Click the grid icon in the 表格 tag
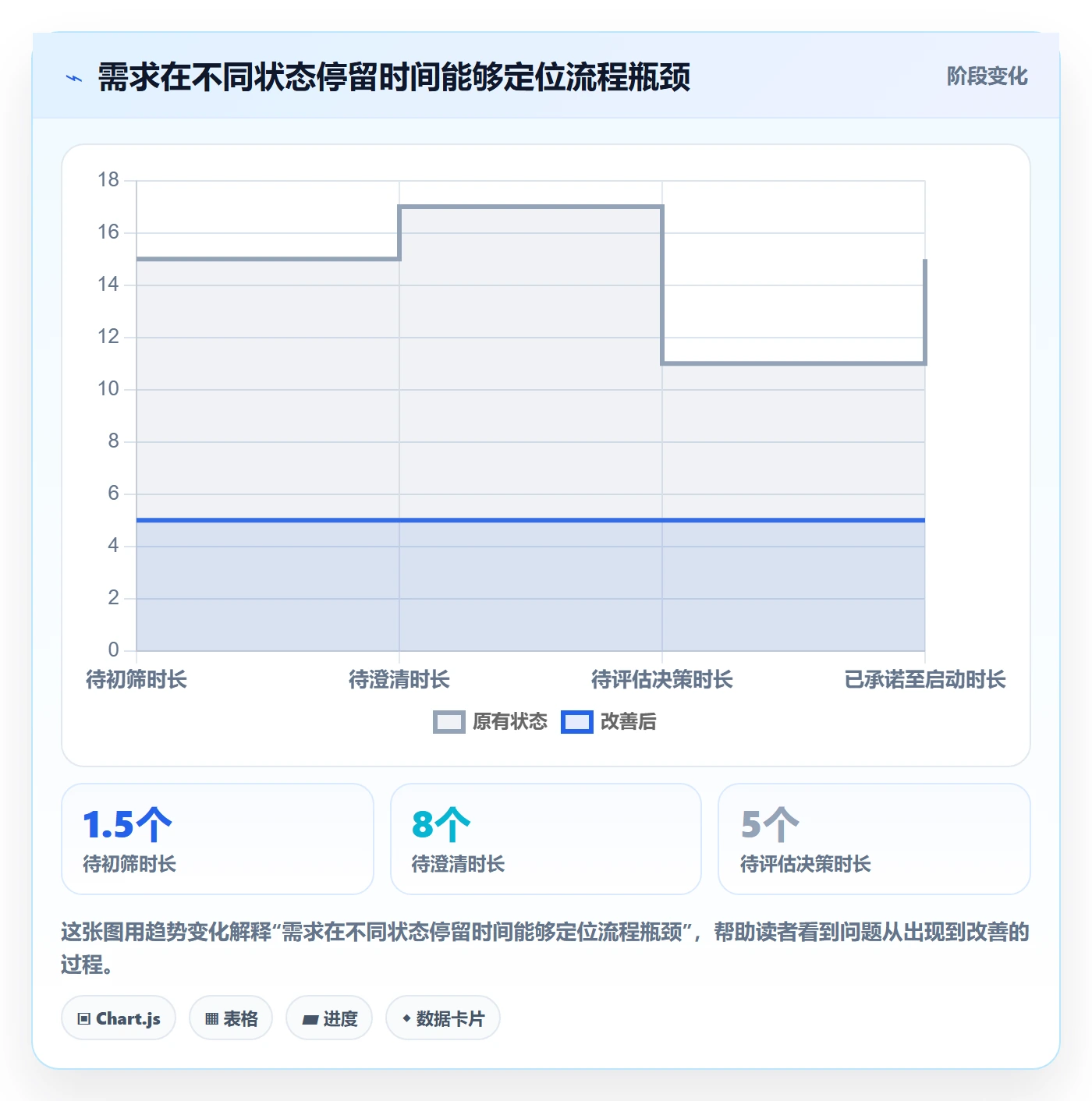This screenshot has height=1101, width=1092. (211, 1018)
